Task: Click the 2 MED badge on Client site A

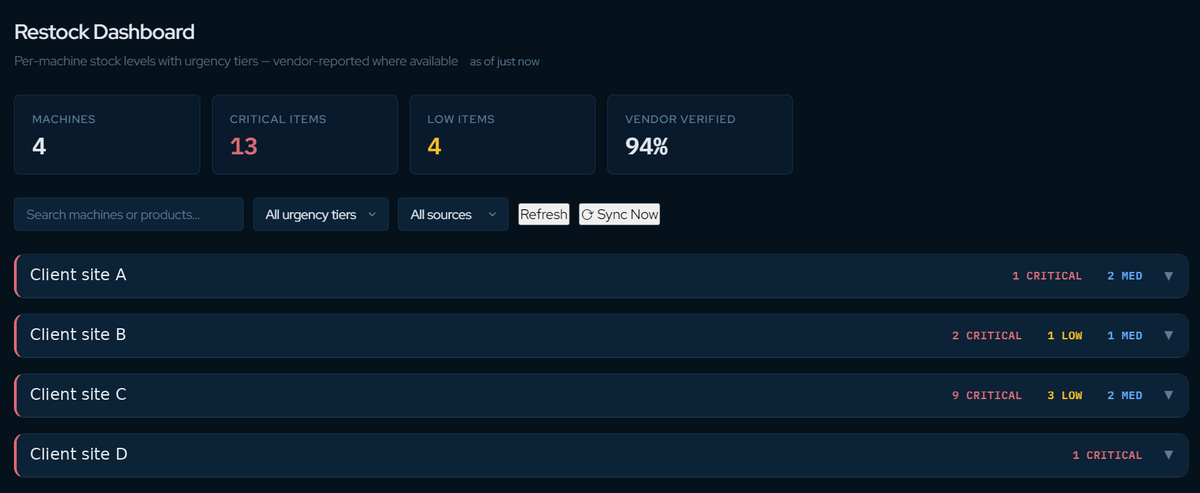Action: [1124, 276]
